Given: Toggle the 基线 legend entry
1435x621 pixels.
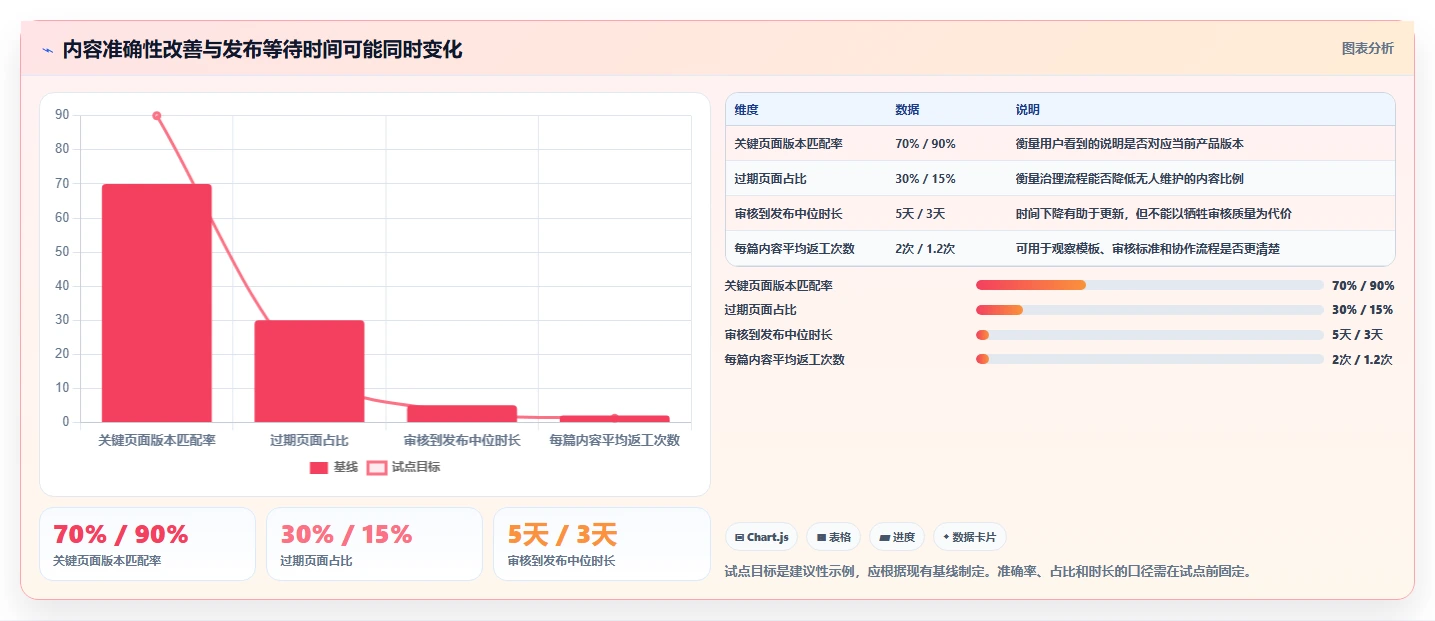Looking at the screenshot, I should coord(333,467).
